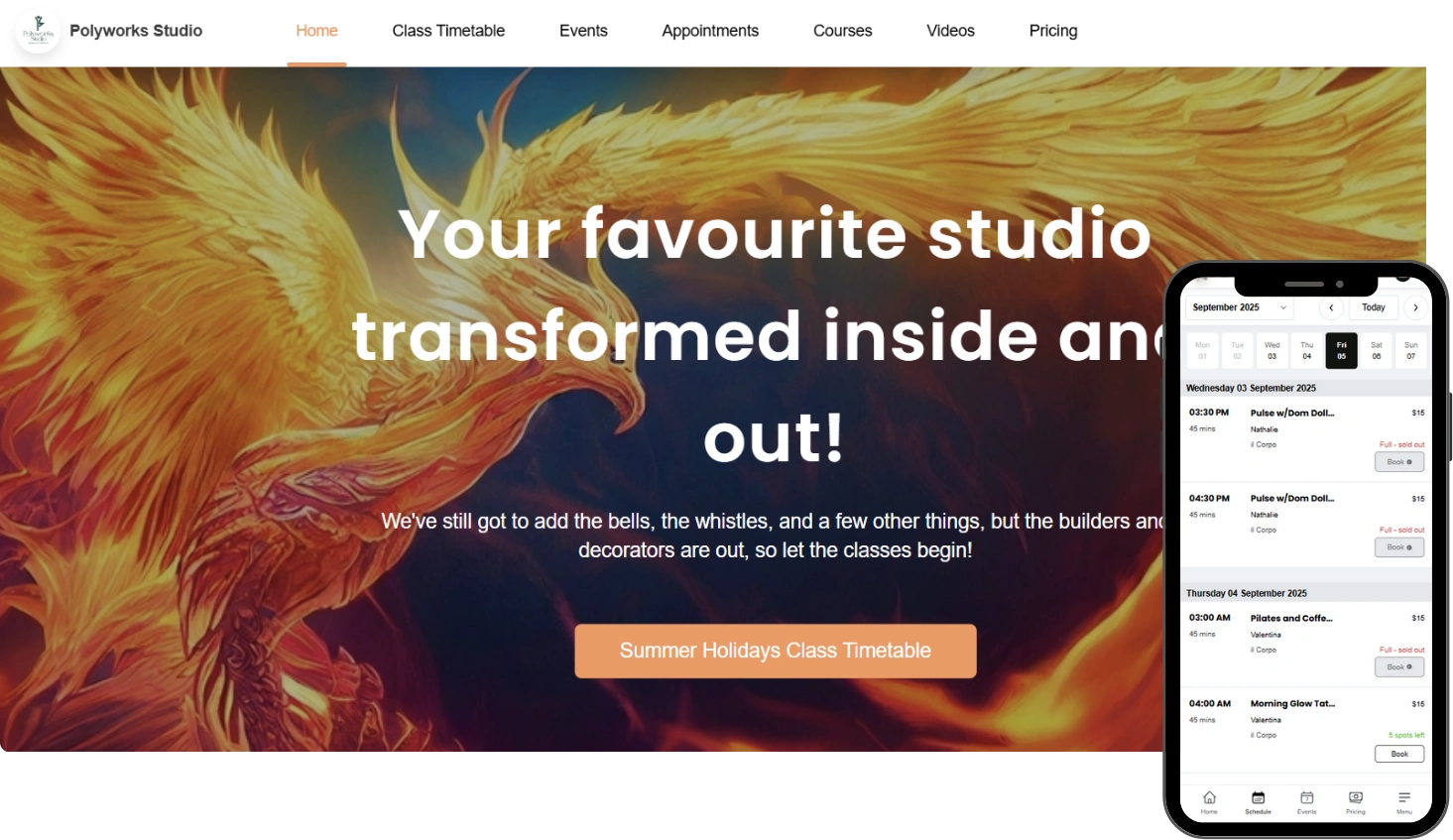The height and width of the screenshot is (840, 1453).
Task: Expand the September 2025 month dropdown
Action: coord(1240,307)
